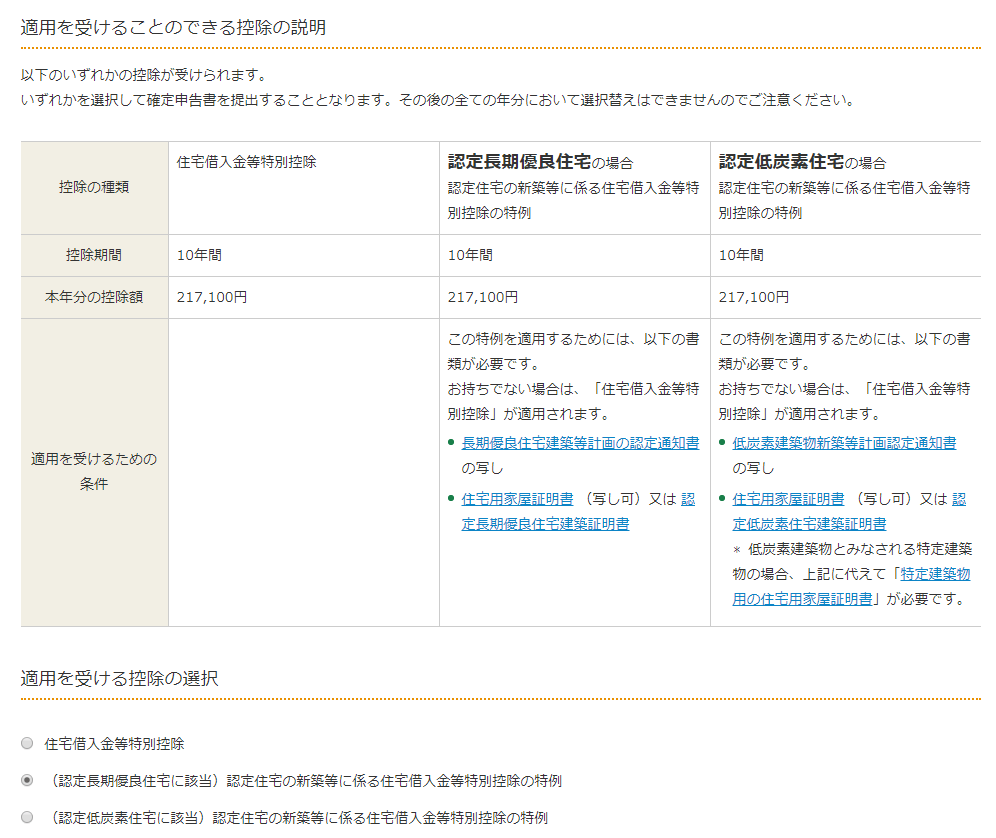Click 217,100円 in the 認定低炭素住宅 column
Screen dimensions: 996x838
pos(754,297)
